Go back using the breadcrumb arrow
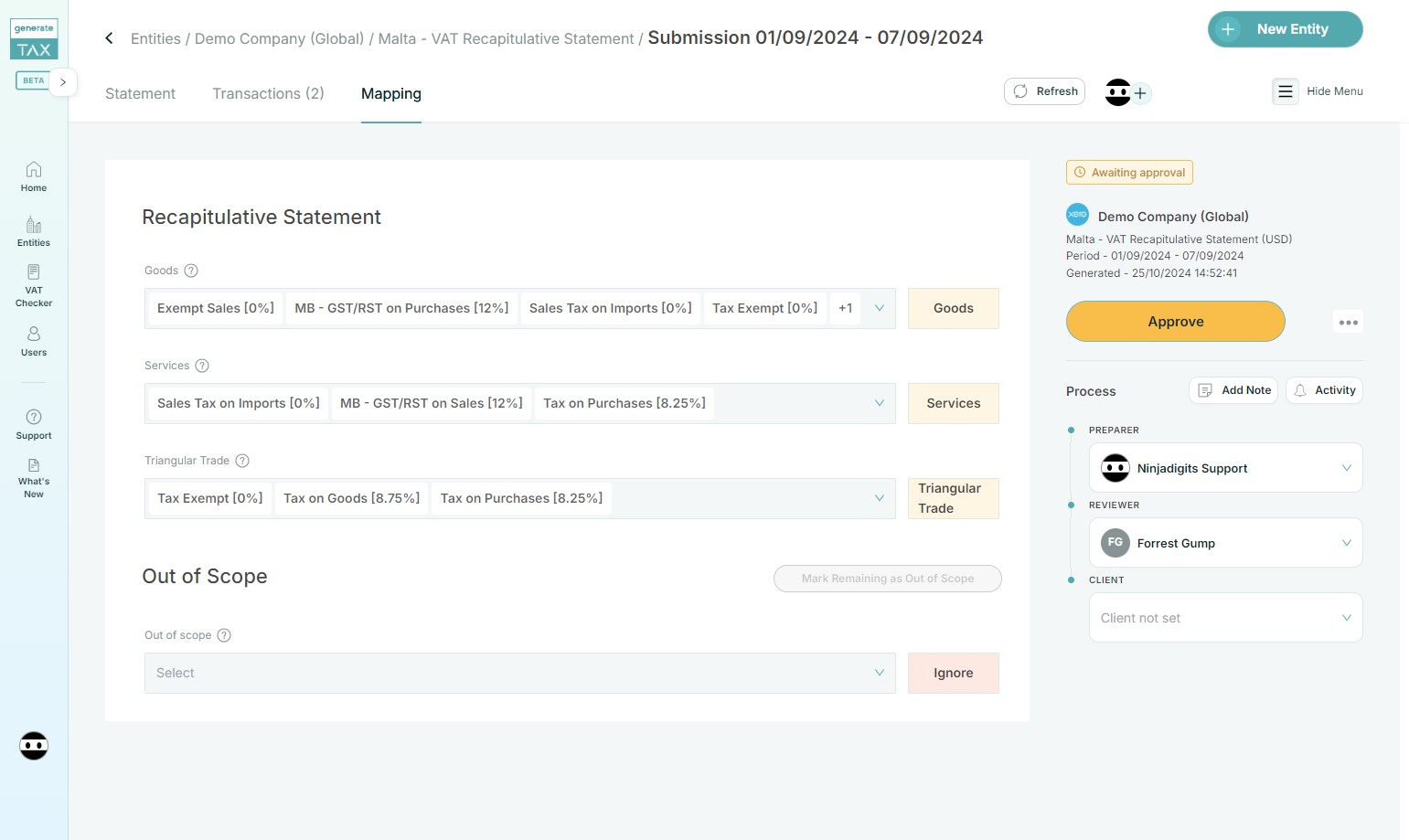 (x=109, y=37)
